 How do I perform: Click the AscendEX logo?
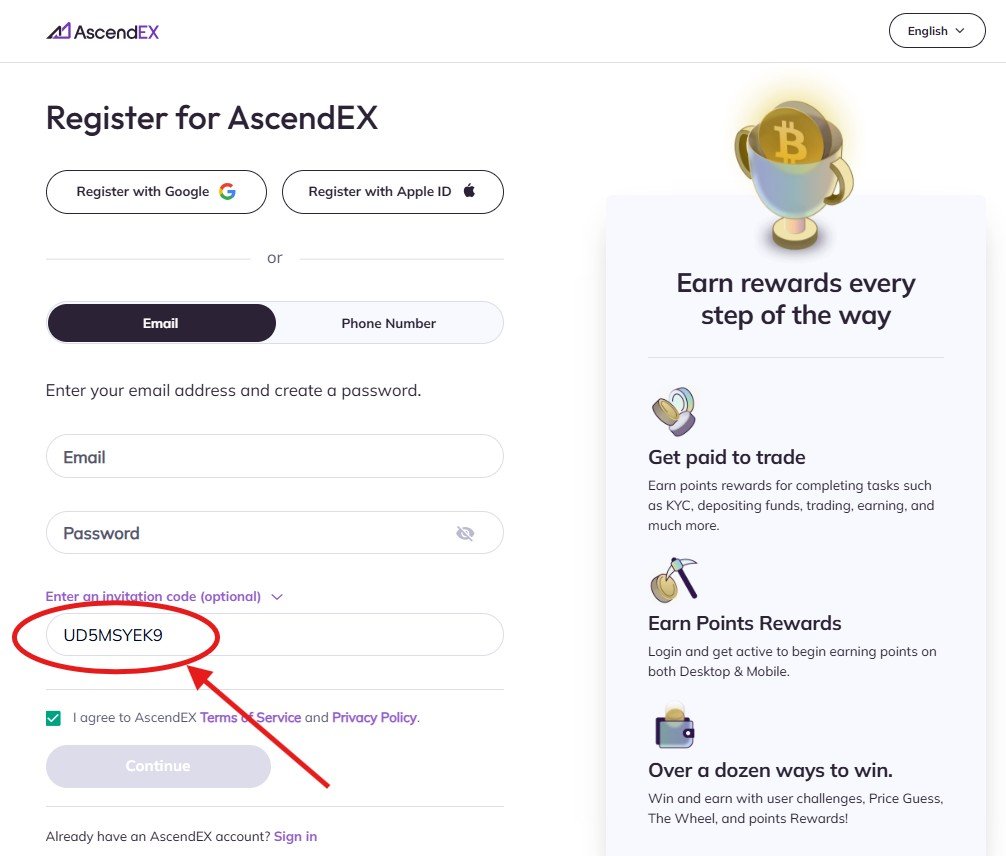[x=103, y=31]
